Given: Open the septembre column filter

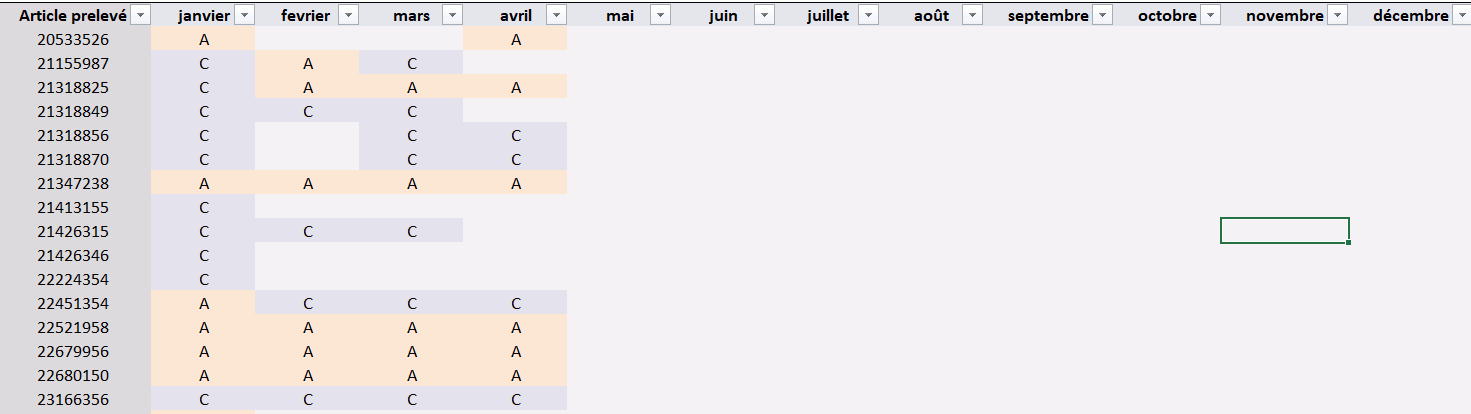Looking at the screenshot, I should click(1102, 15).
